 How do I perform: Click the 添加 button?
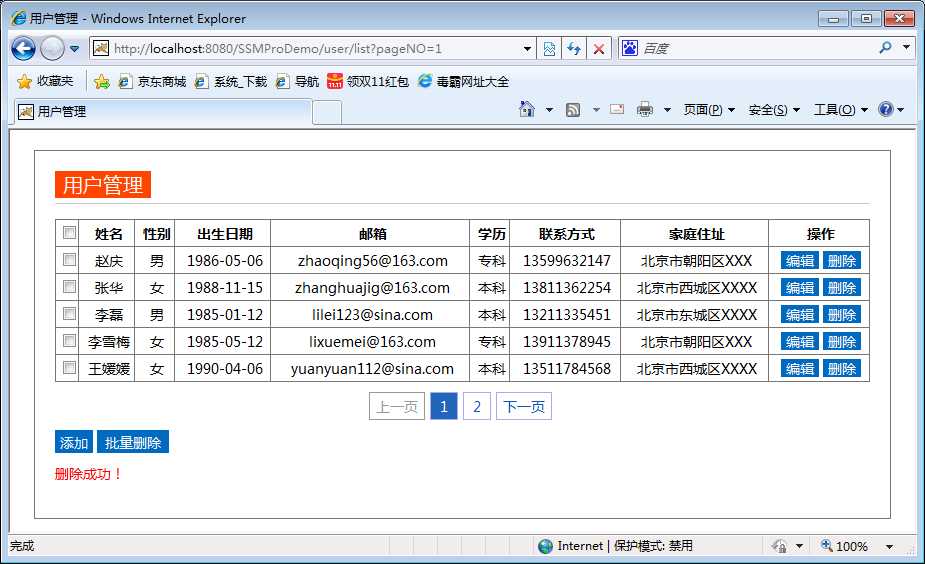74,442
